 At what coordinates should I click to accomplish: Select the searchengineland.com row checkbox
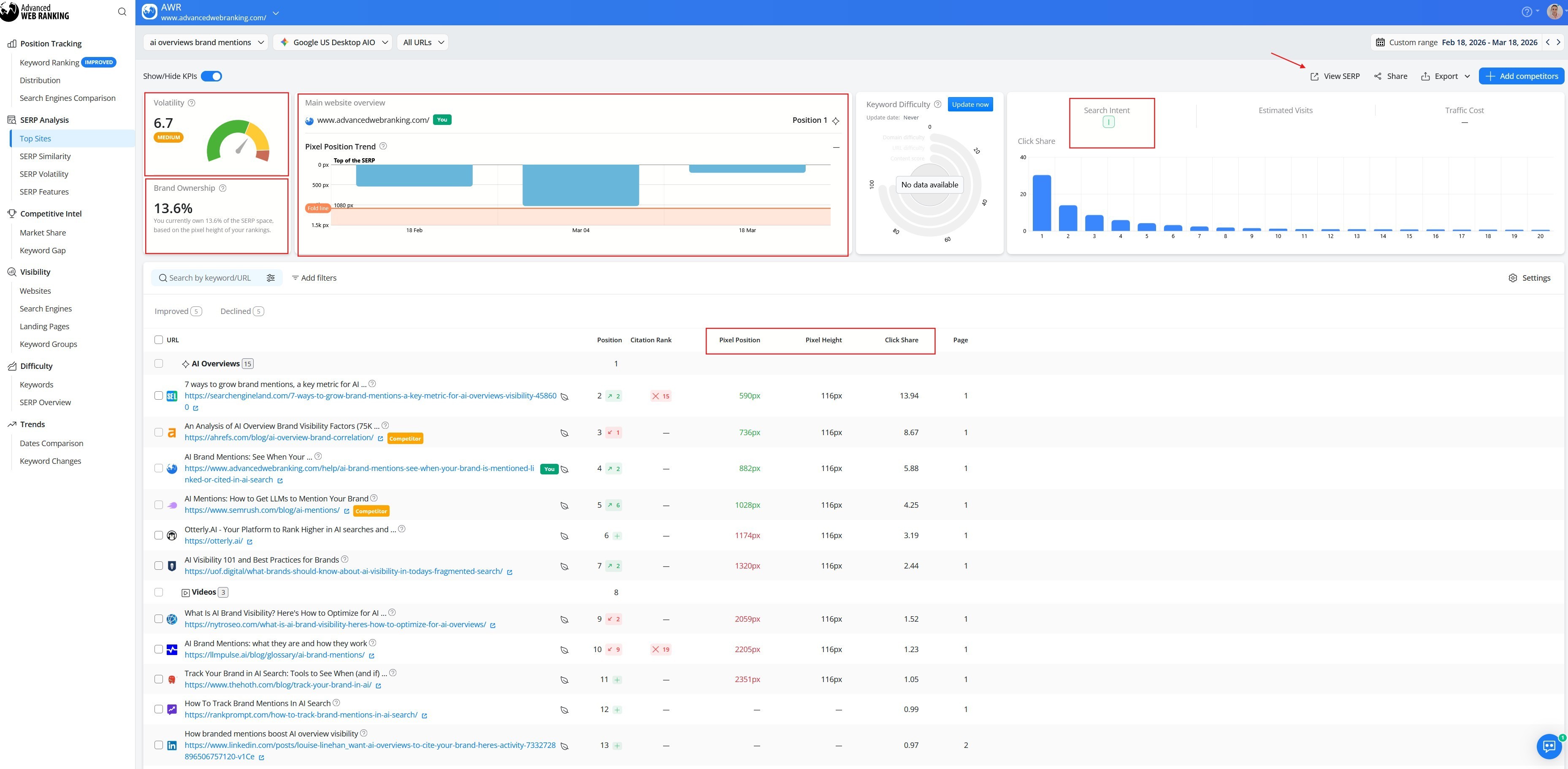159,396
